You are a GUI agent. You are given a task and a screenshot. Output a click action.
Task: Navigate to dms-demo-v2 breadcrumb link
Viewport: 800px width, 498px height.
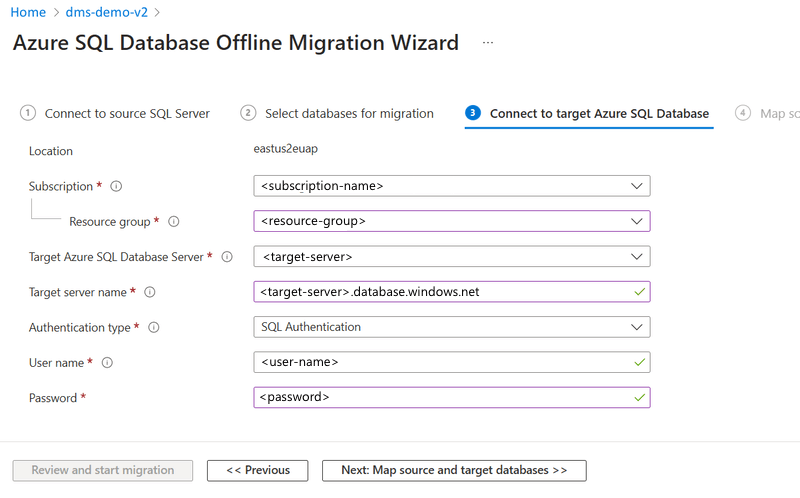point(105,12)
